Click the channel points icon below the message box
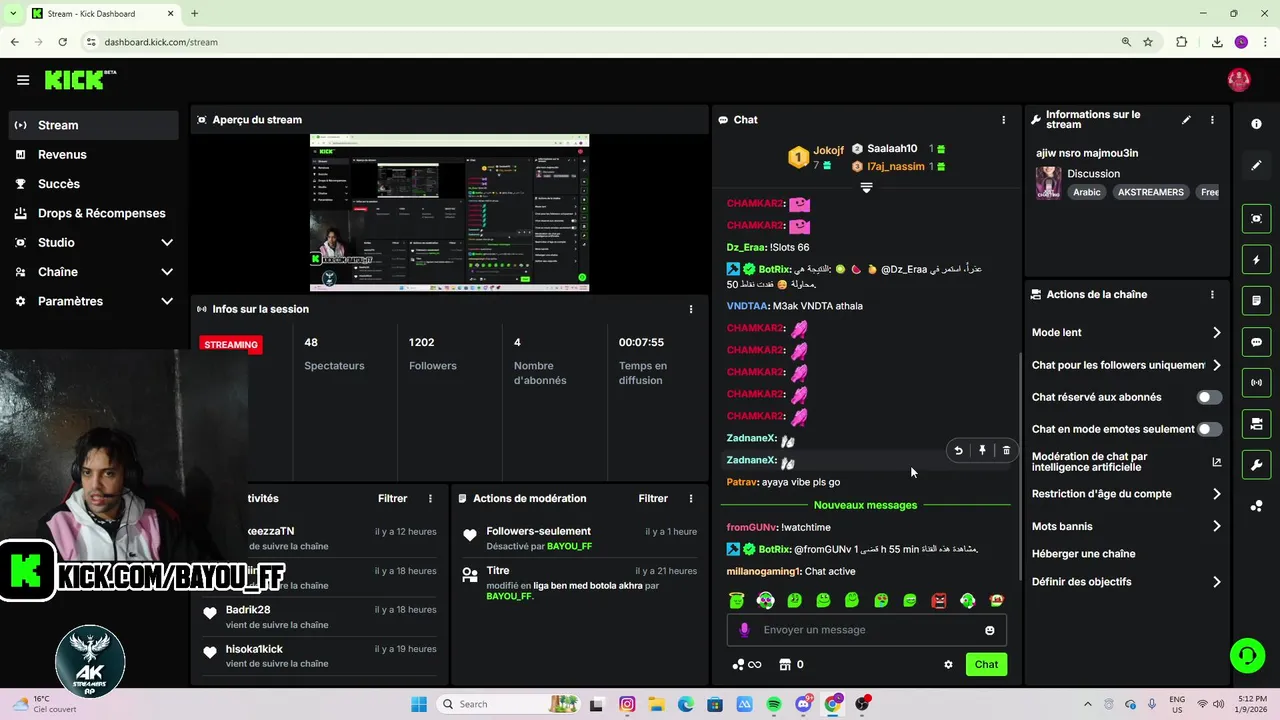 click(x=747, y=664)
